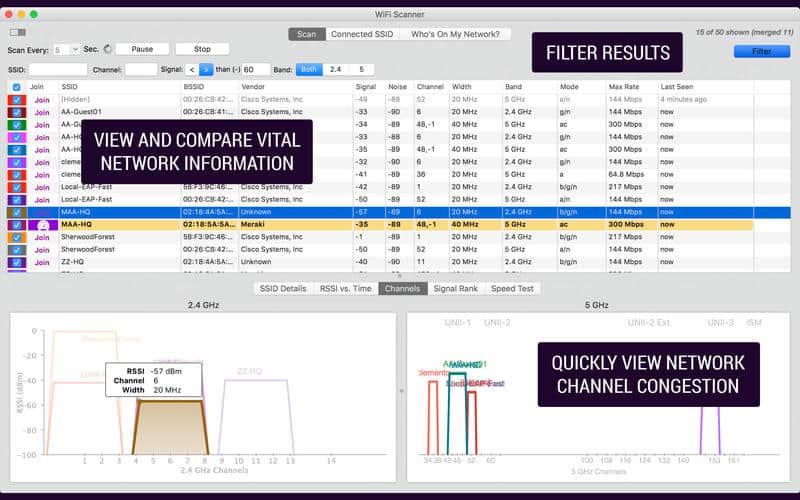Click Join for AA-Guest01 network
Viewport: 800px width, 500px height.
(41, 112)
